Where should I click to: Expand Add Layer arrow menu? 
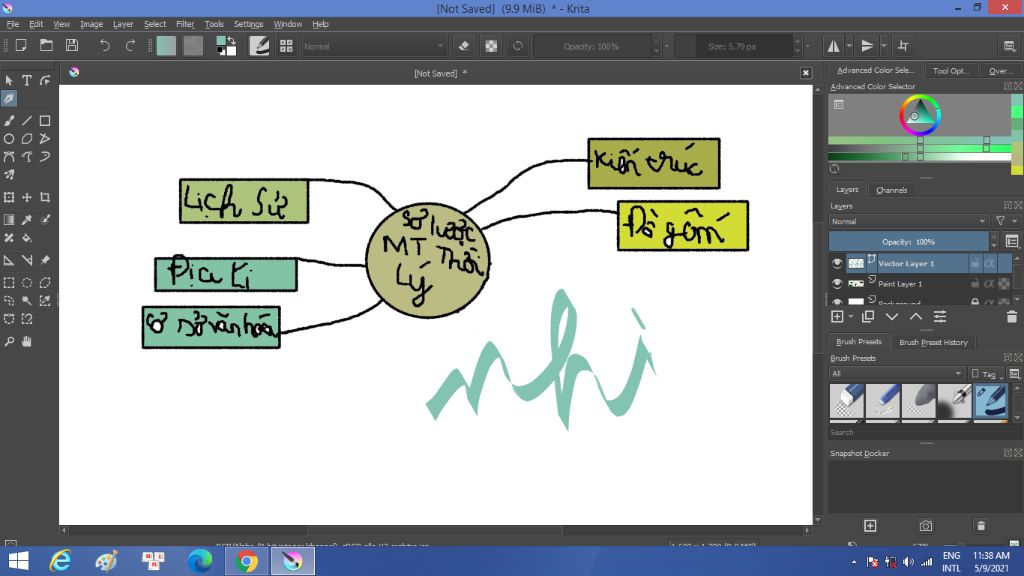point(851,317)
